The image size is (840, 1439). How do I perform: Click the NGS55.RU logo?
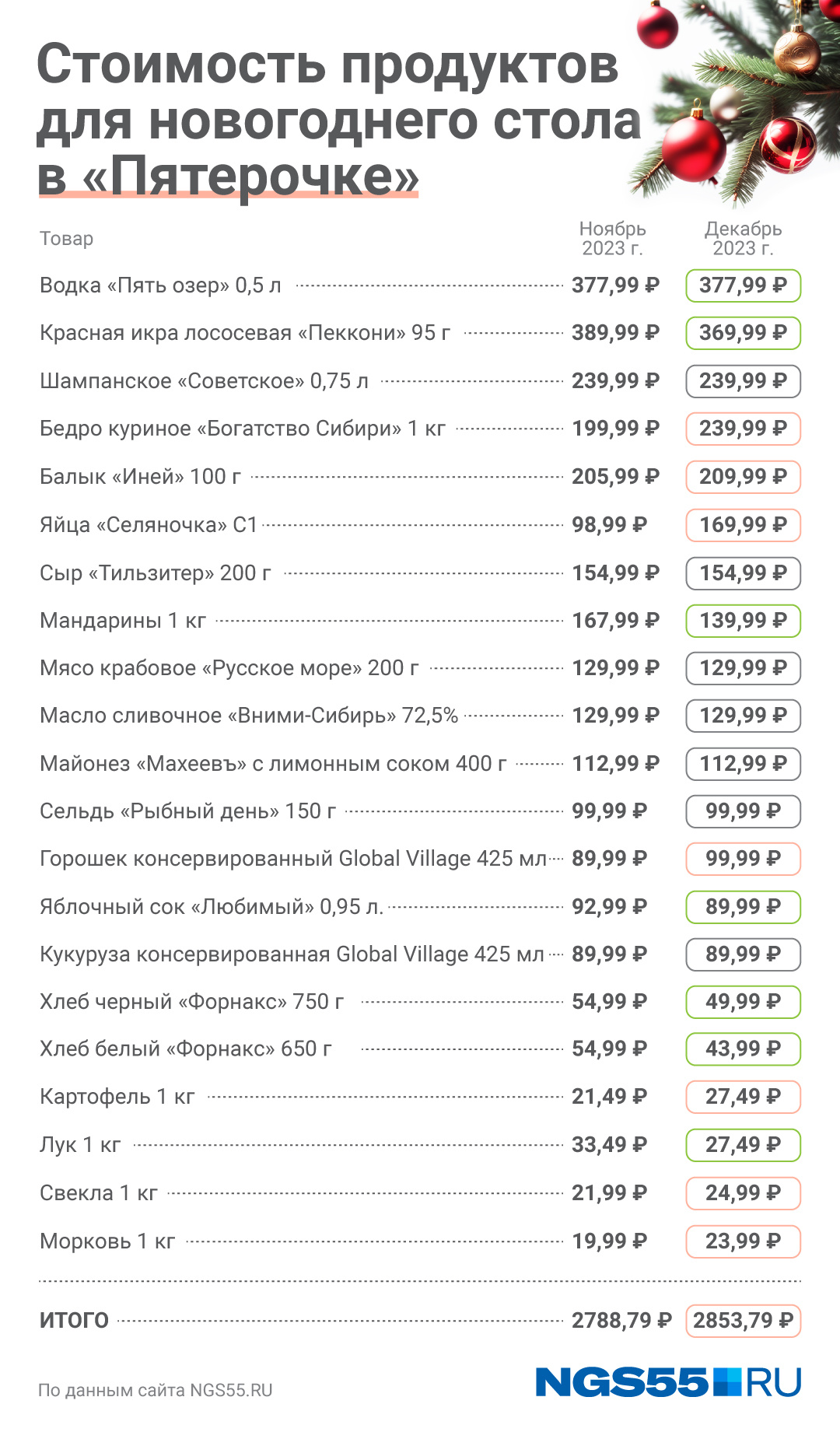tap(667, 1382)
